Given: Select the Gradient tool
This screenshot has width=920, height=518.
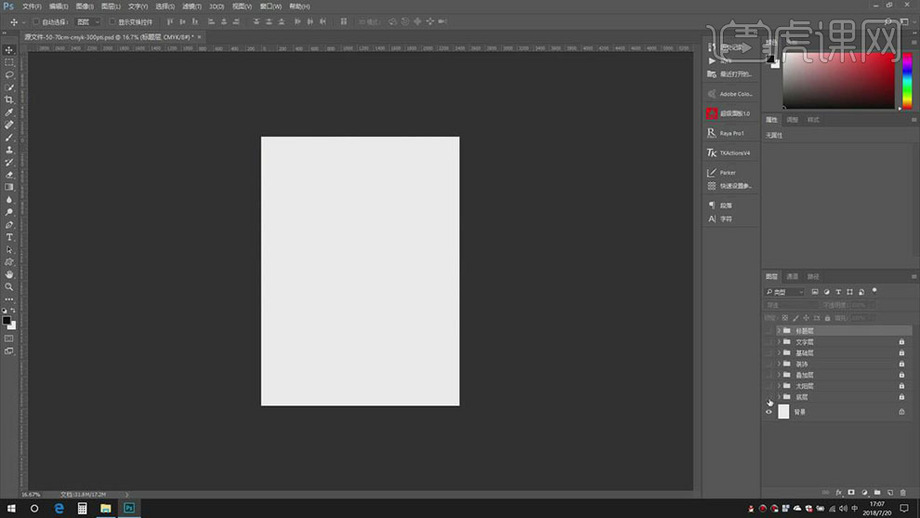Looking at the screenshot, I should (x=9, y=187).
